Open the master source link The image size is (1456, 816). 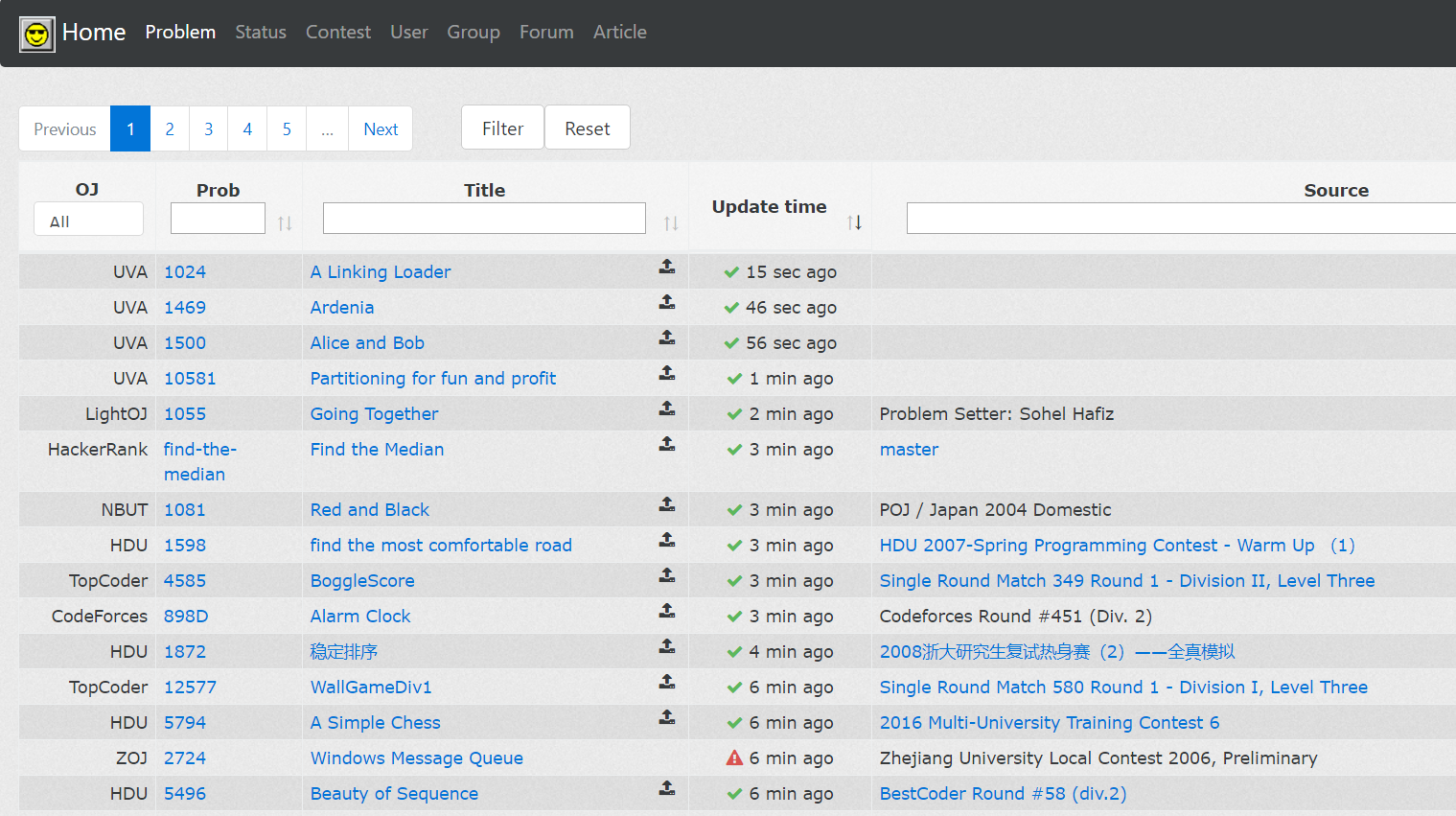[909, 450]
